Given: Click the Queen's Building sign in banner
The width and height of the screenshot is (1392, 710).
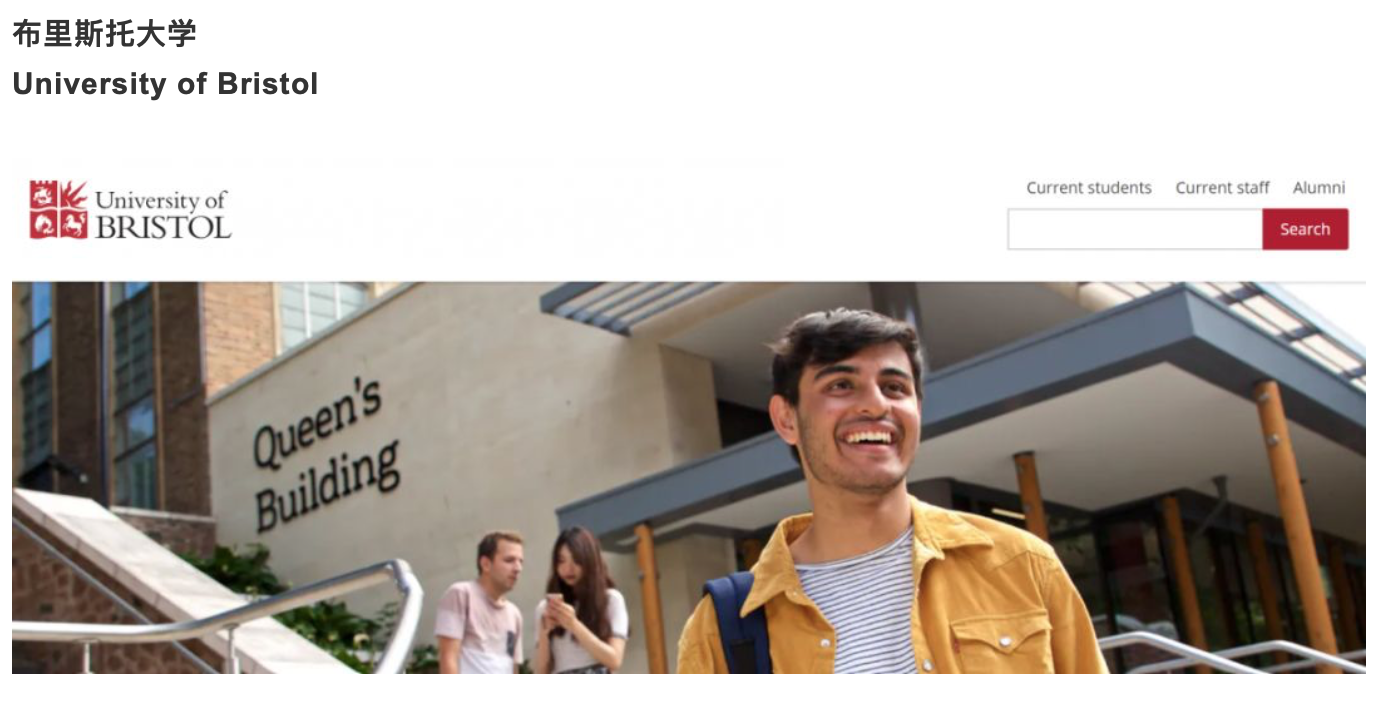Looking at the screenshot, I should pos(324,453).
